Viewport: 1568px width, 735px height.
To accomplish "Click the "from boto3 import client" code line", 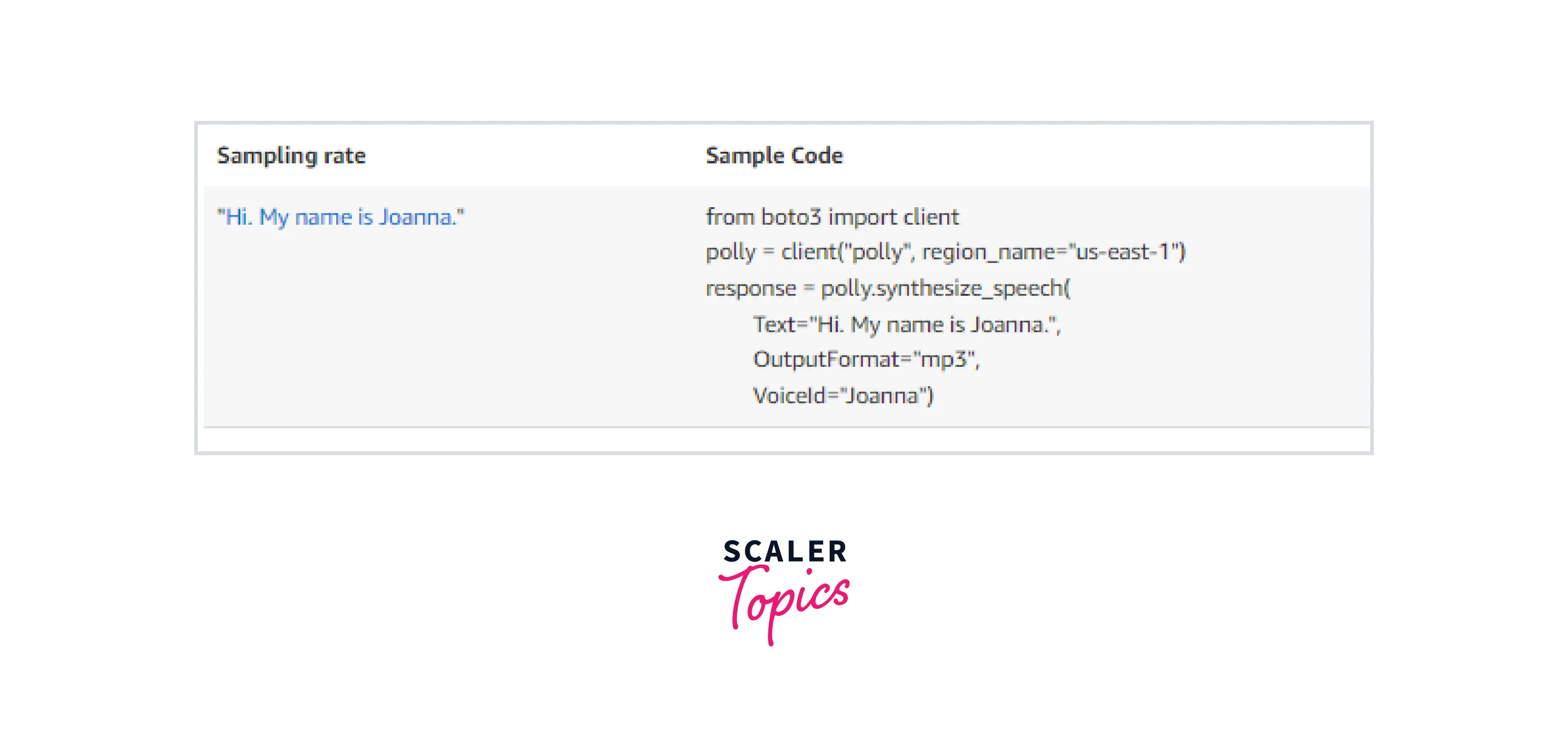I will pyautogui.click(x=832, y=217).
